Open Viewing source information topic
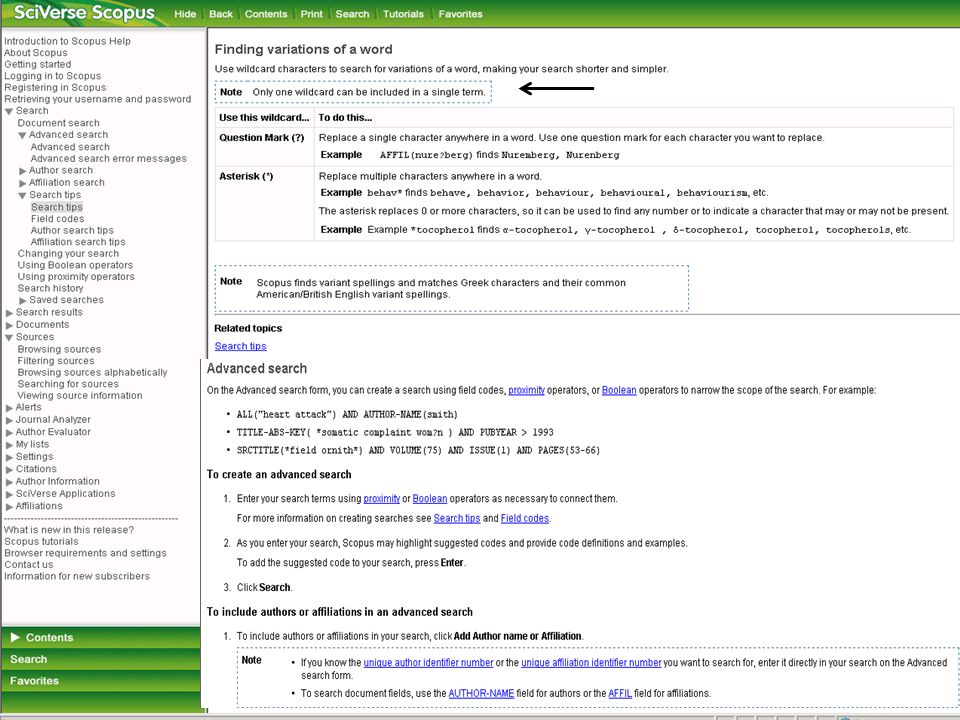Image resolution: width=960 pixels, height=720 pixels. (x=80, y=396)
